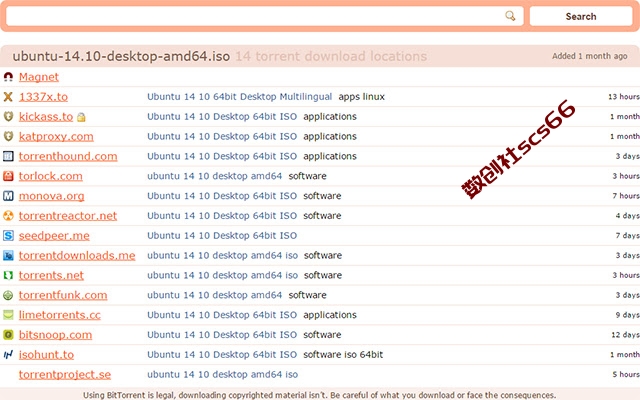Click the torrentdownloads.me site icon

pos(8,256)
